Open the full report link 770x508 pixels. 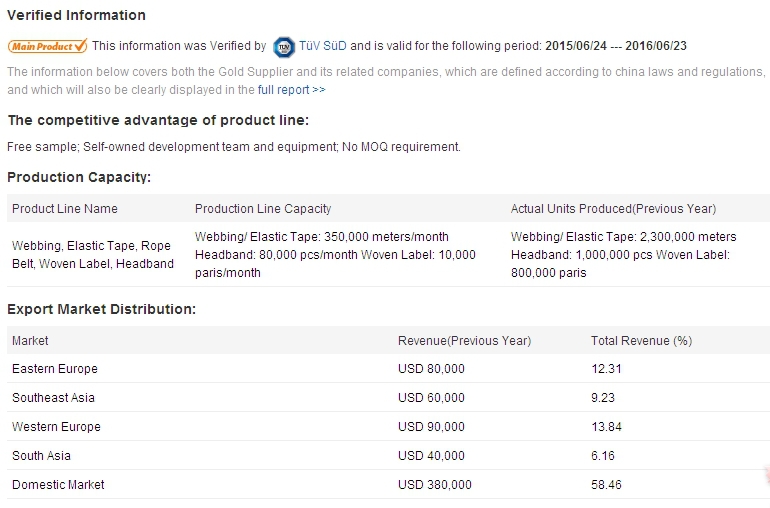click(291, 90)
